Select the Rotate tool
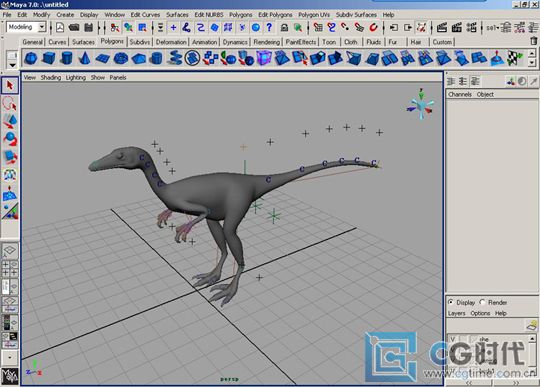540x387 pixels. (x=10, y=139)
